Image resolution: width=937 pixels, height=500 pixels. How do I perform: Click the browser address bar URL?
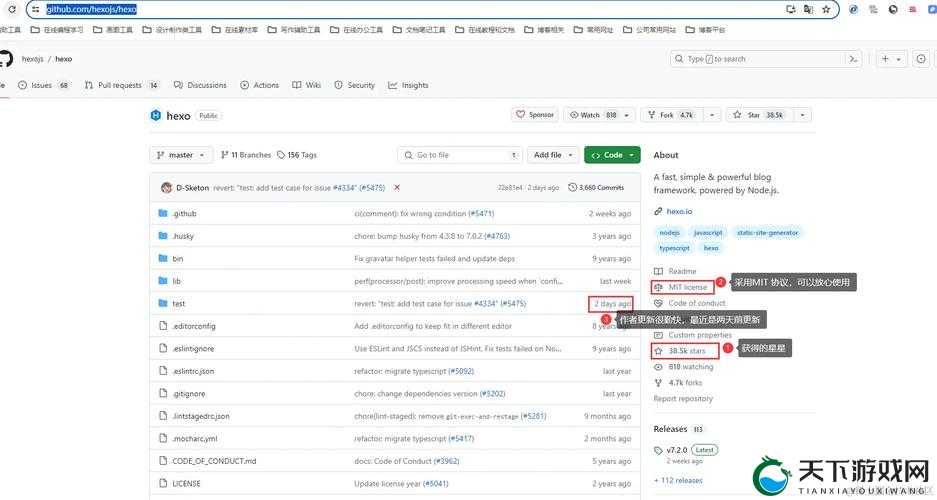coord(91,9)
